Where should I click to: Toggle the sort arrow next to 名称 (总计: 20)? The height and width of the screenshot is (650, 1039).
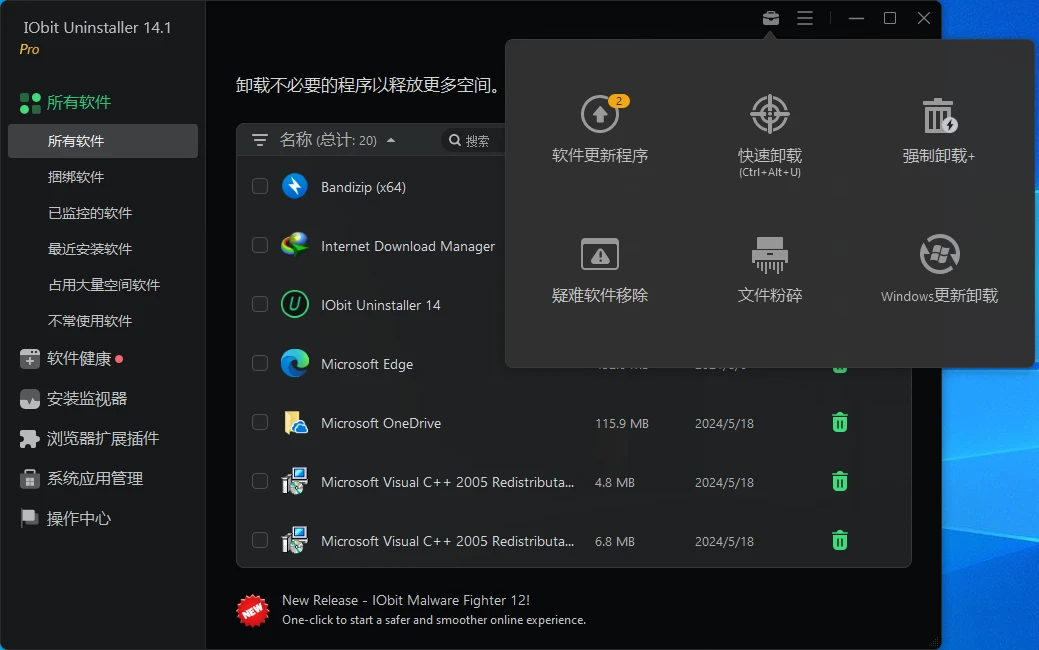click(391, 140)
